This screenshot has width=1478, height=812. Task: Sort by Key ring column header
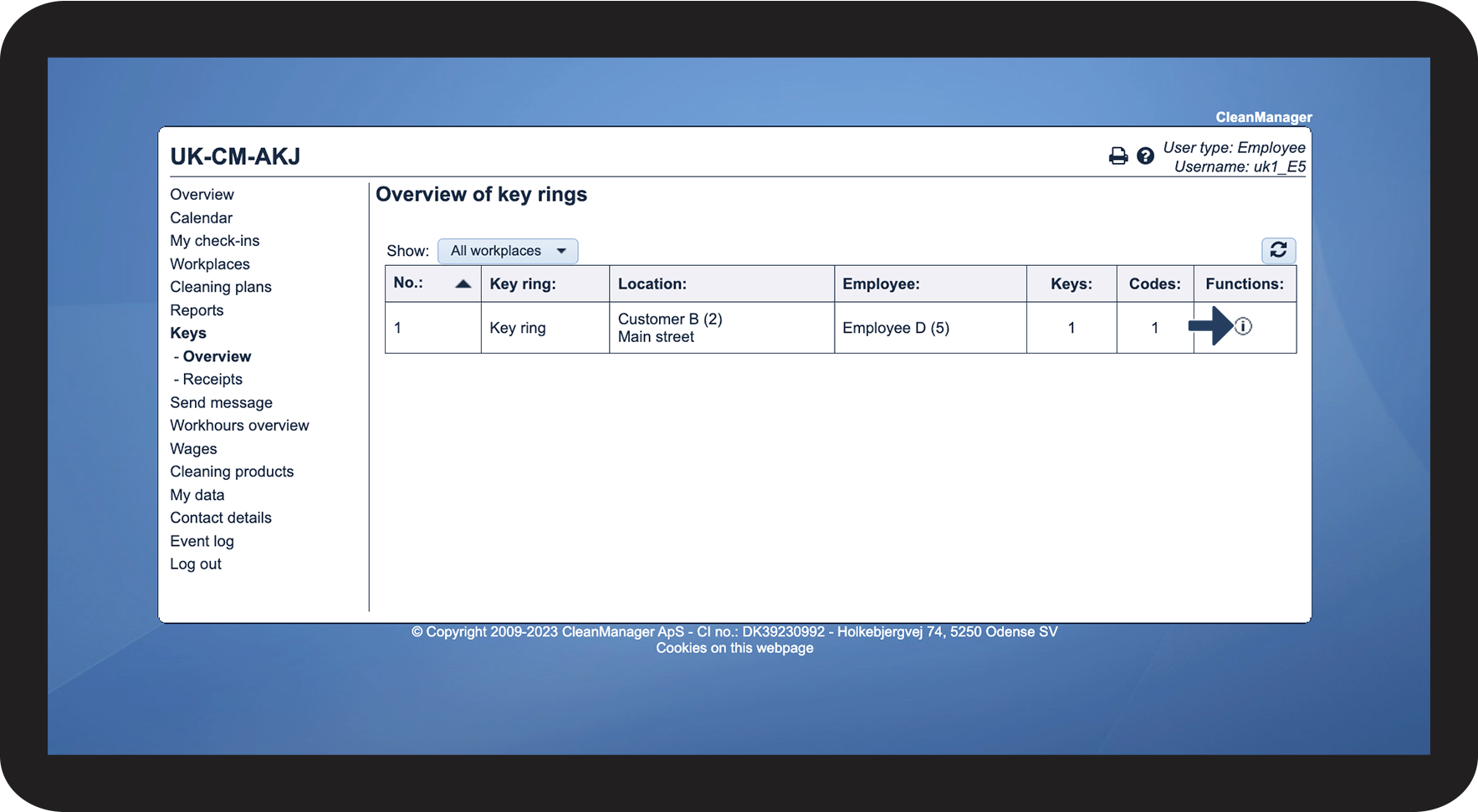(523, 284)
